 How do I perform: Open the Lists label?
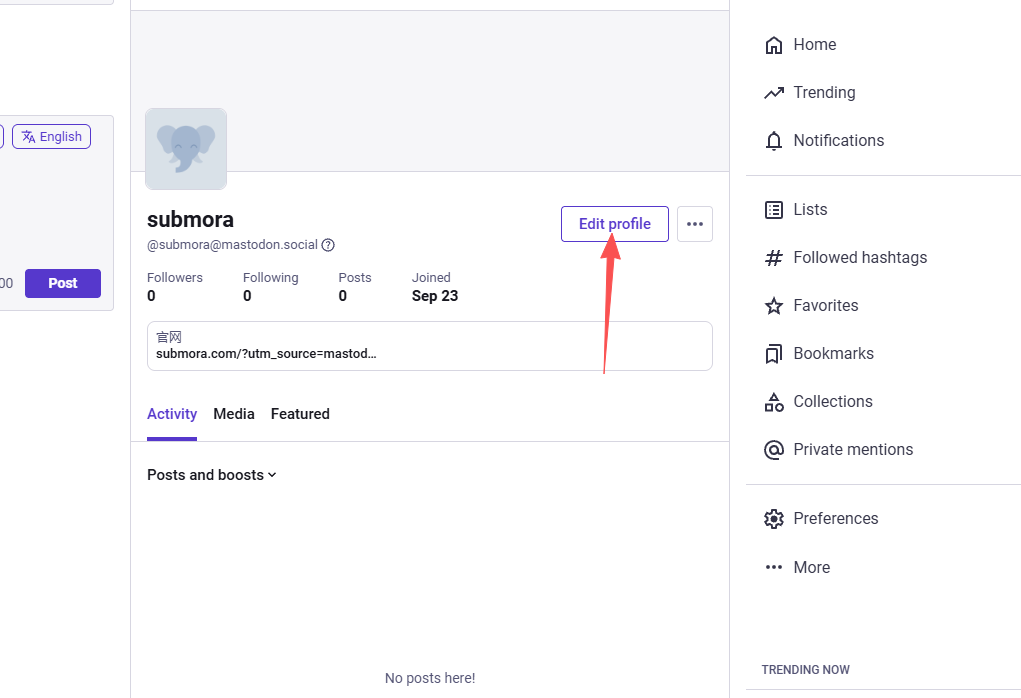(810, 210)
